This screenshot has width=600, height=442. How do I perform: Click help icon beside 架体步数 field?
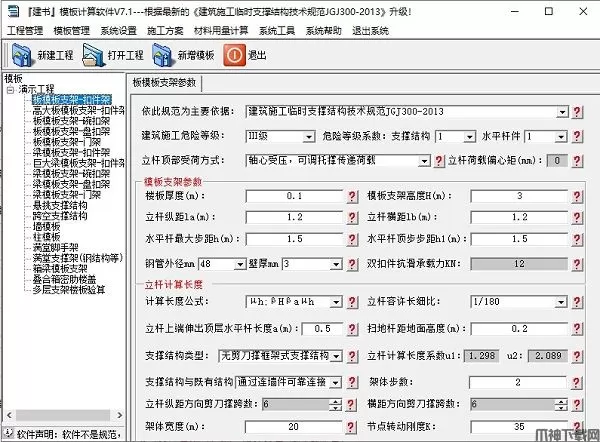[577, 383]
